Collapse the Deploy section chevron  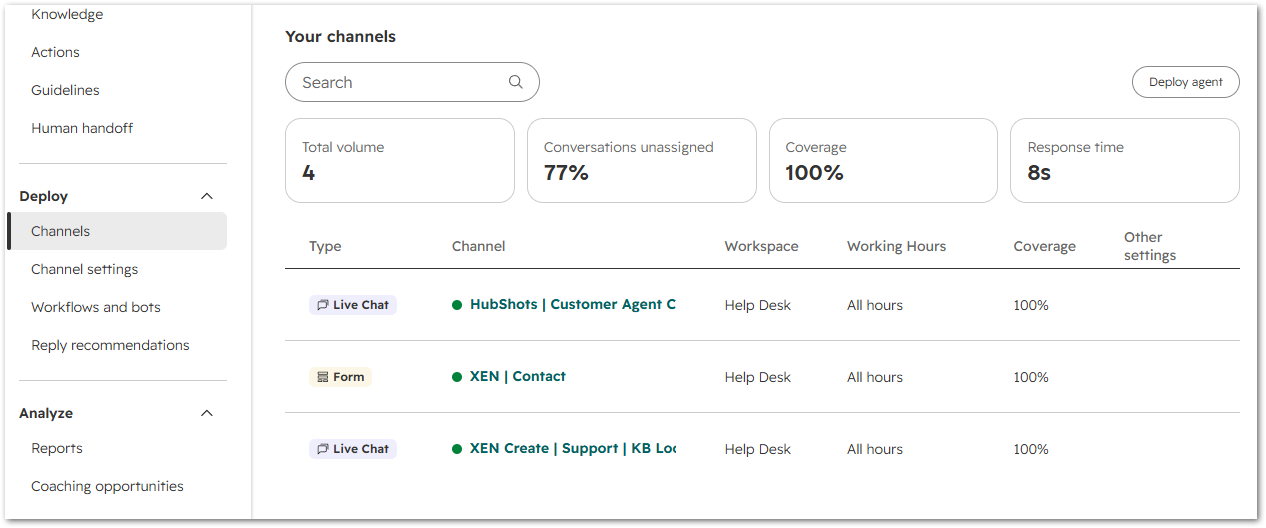tap(207, 196)
